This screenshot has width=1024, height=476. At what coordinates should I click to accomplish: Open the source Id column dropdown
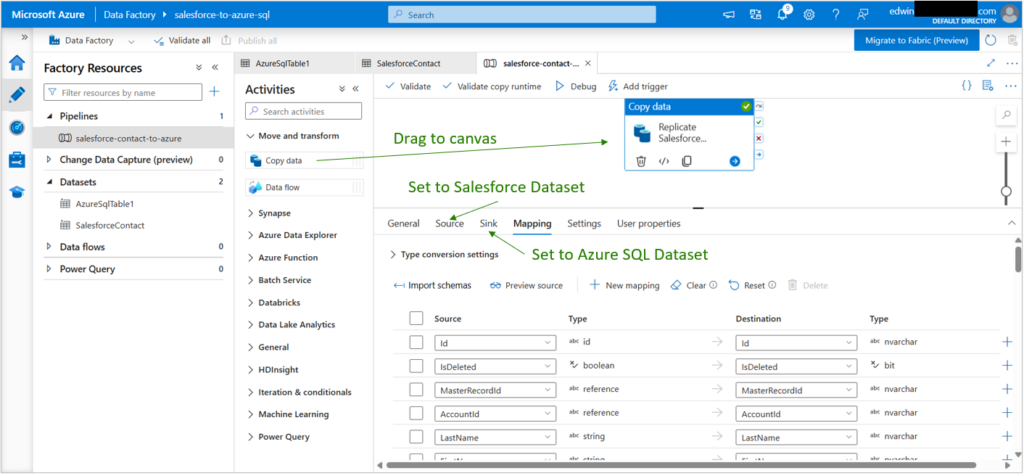click(495, 342)
